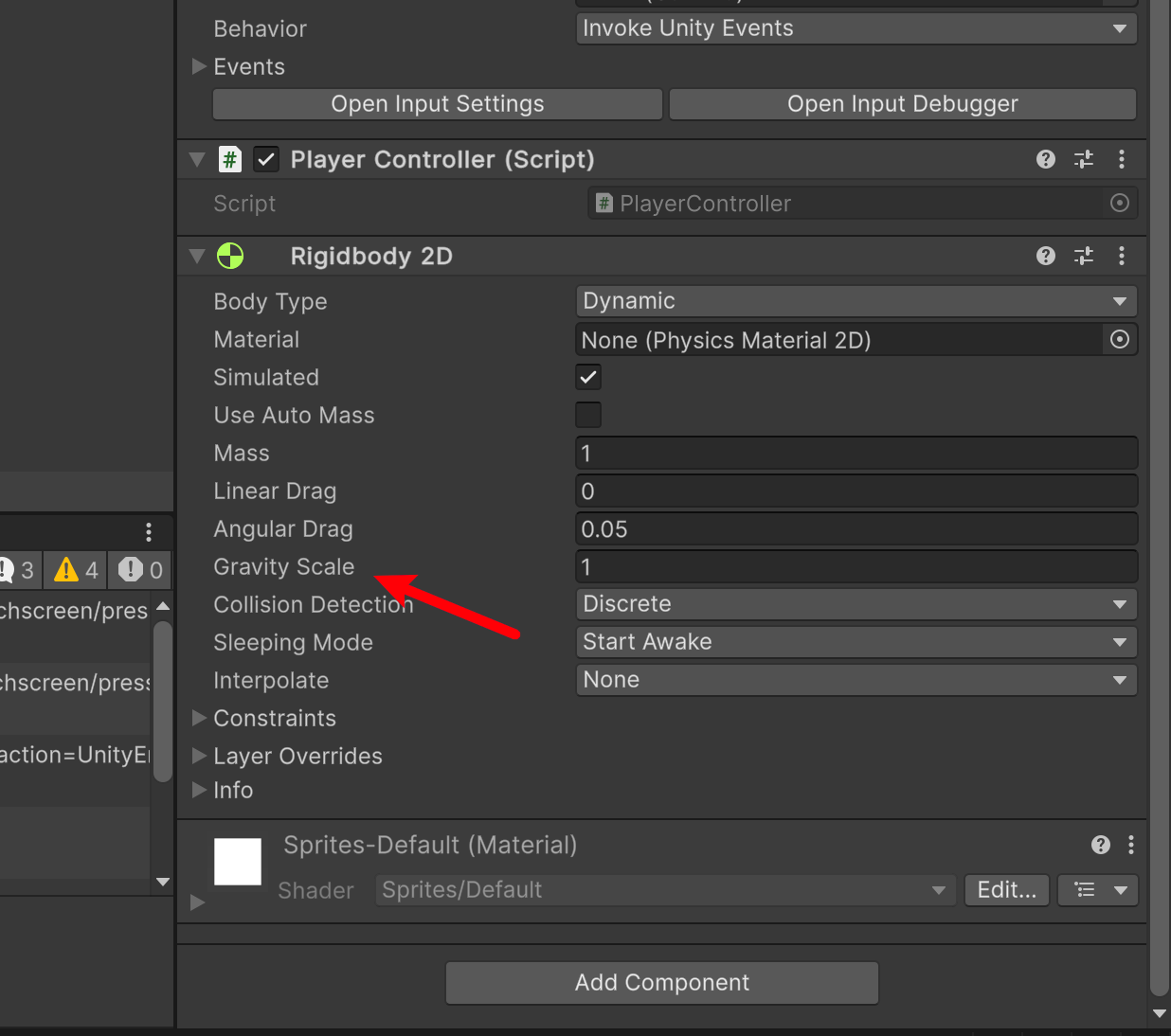Open the console panel three-dot menu
Viewport: 1171px width, 1036px height.
click(x=149, y=532)
